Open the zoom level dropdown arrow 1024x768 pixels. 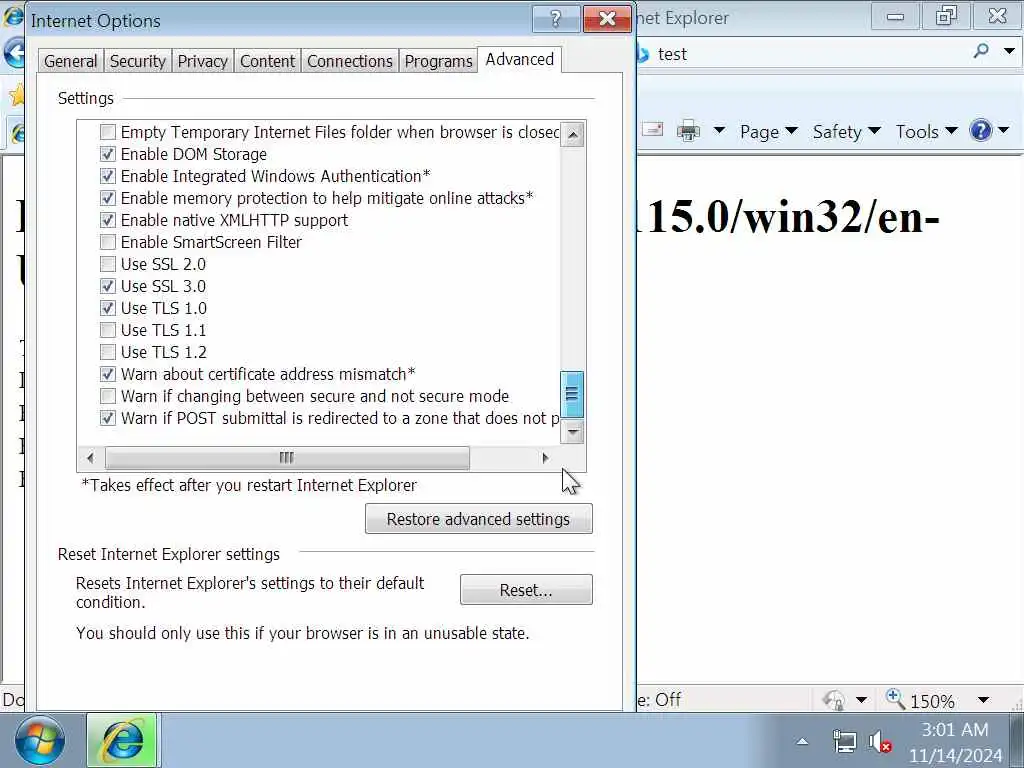coord(983,700)
